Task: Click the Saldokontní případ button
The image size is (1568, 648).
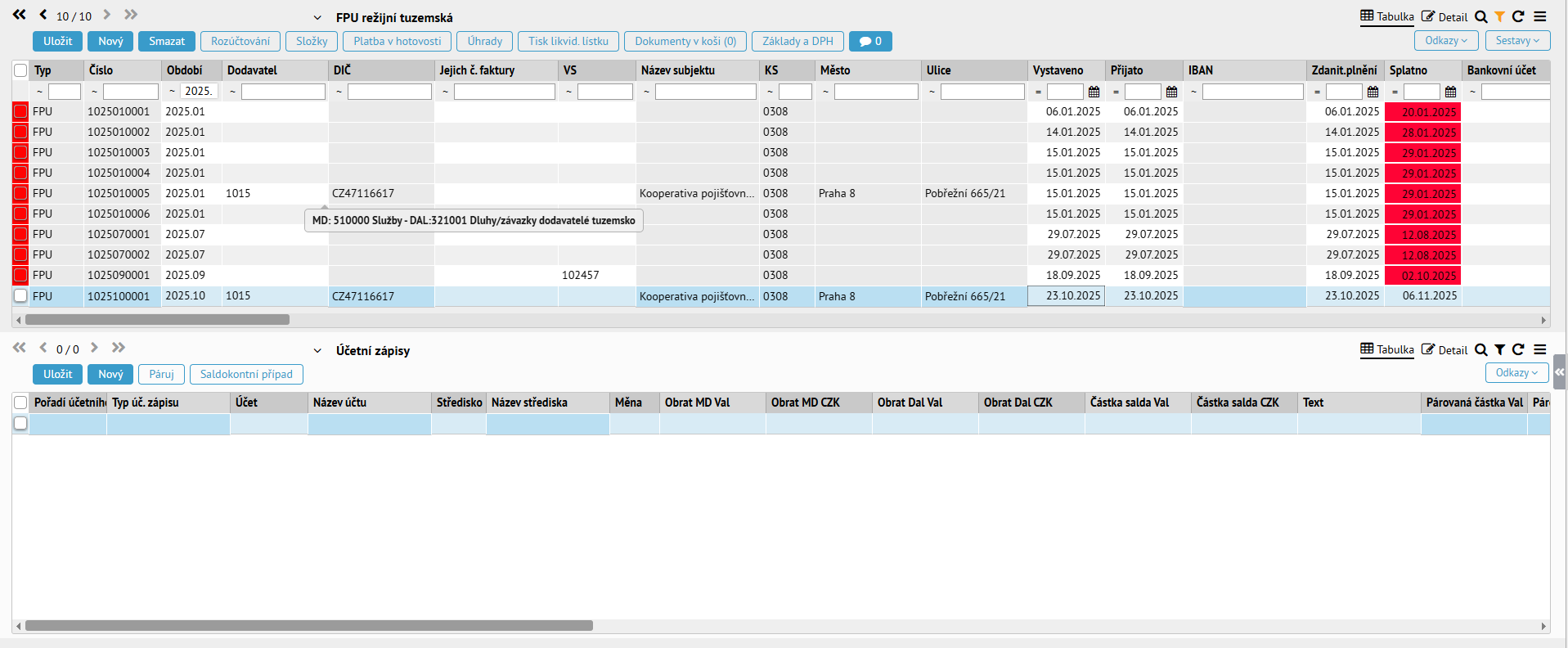Action: point(246,374)
